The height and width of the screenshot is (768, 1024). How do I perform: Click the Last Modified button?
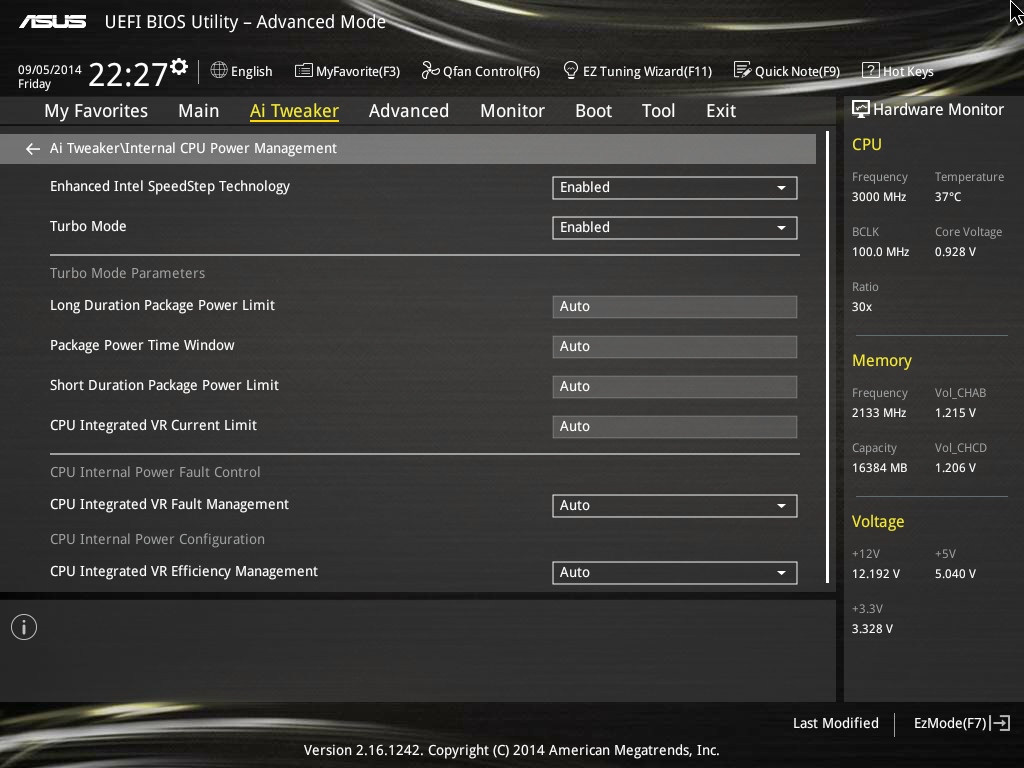tap(835, 723)
